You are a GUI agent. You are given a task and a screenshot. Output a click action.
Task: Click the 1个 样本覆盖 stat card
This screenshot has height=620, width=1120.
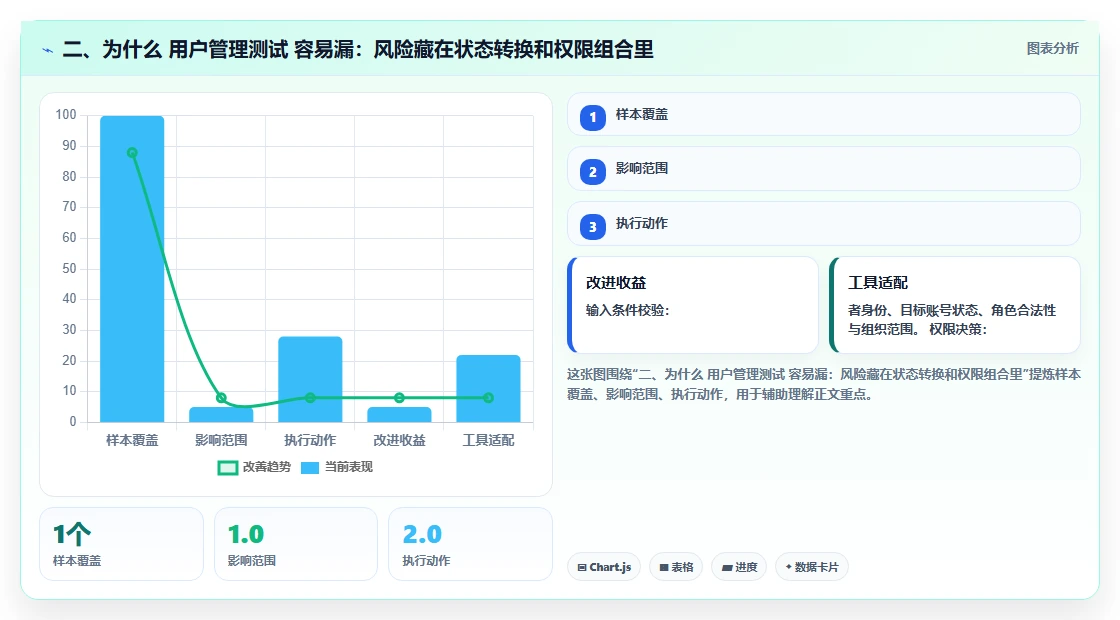pos(121,544)
